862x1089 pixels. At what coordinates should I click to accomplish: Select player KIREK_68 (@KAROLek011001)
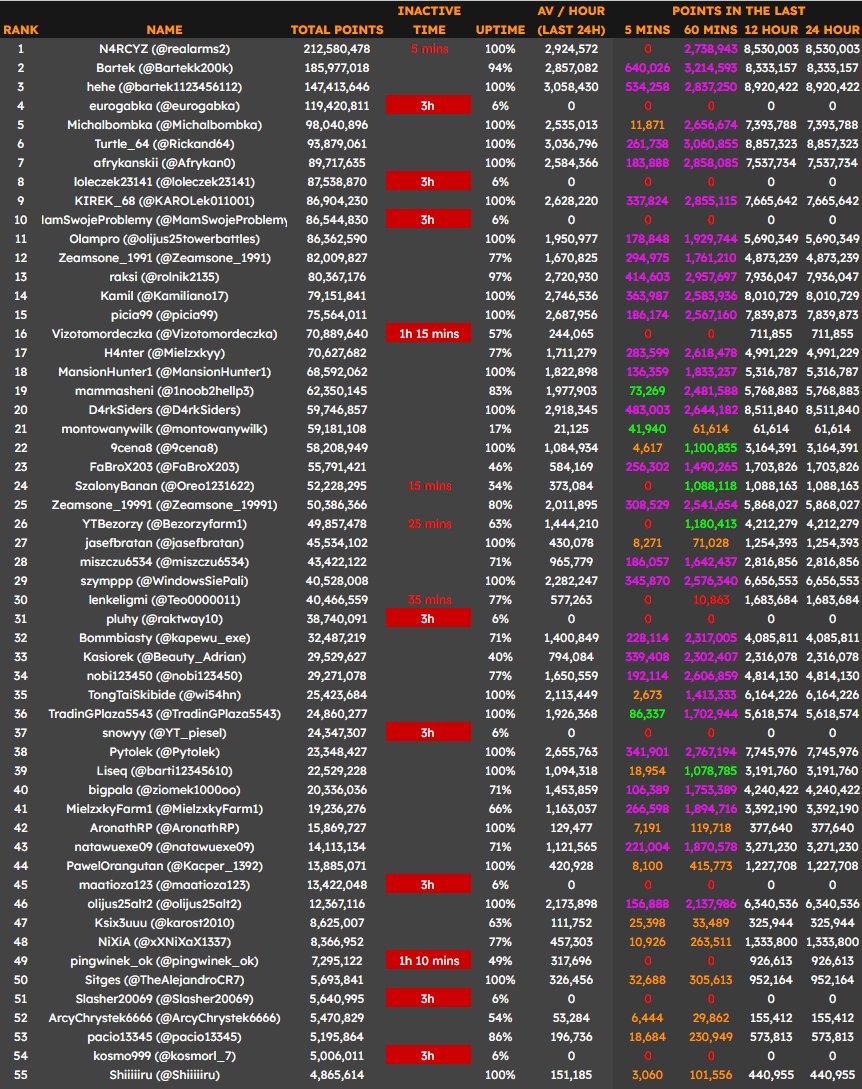(x=165, y=201)
